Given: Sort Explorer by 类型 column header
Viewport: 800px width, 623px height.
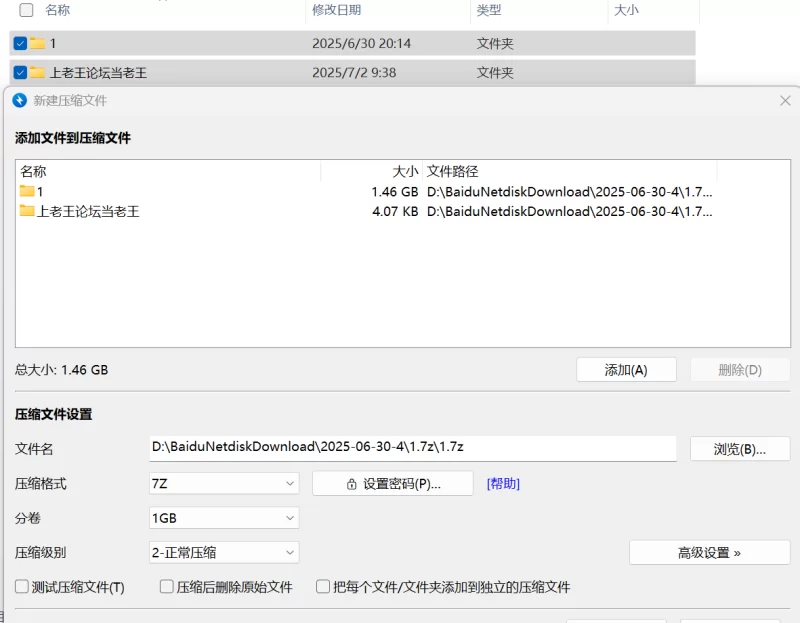Looking at the screenshot, I should coord(489,10).
